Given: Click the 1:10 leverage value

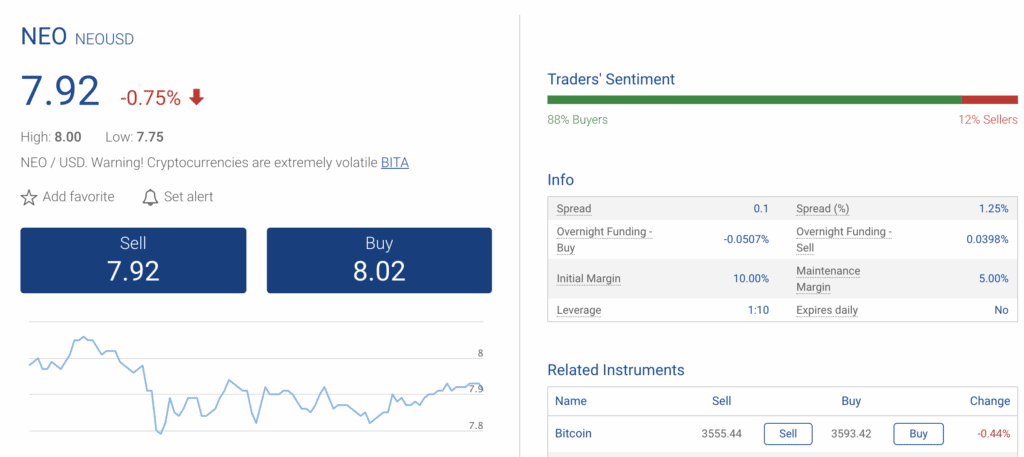Looking at the screenshot, I should click(758, 310).
